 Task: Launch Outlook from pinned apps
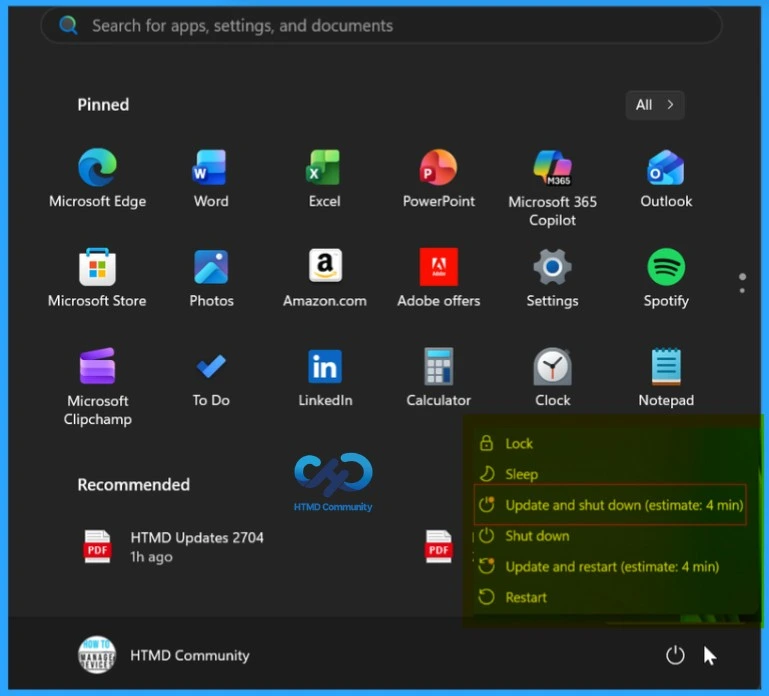pos(666,179)
